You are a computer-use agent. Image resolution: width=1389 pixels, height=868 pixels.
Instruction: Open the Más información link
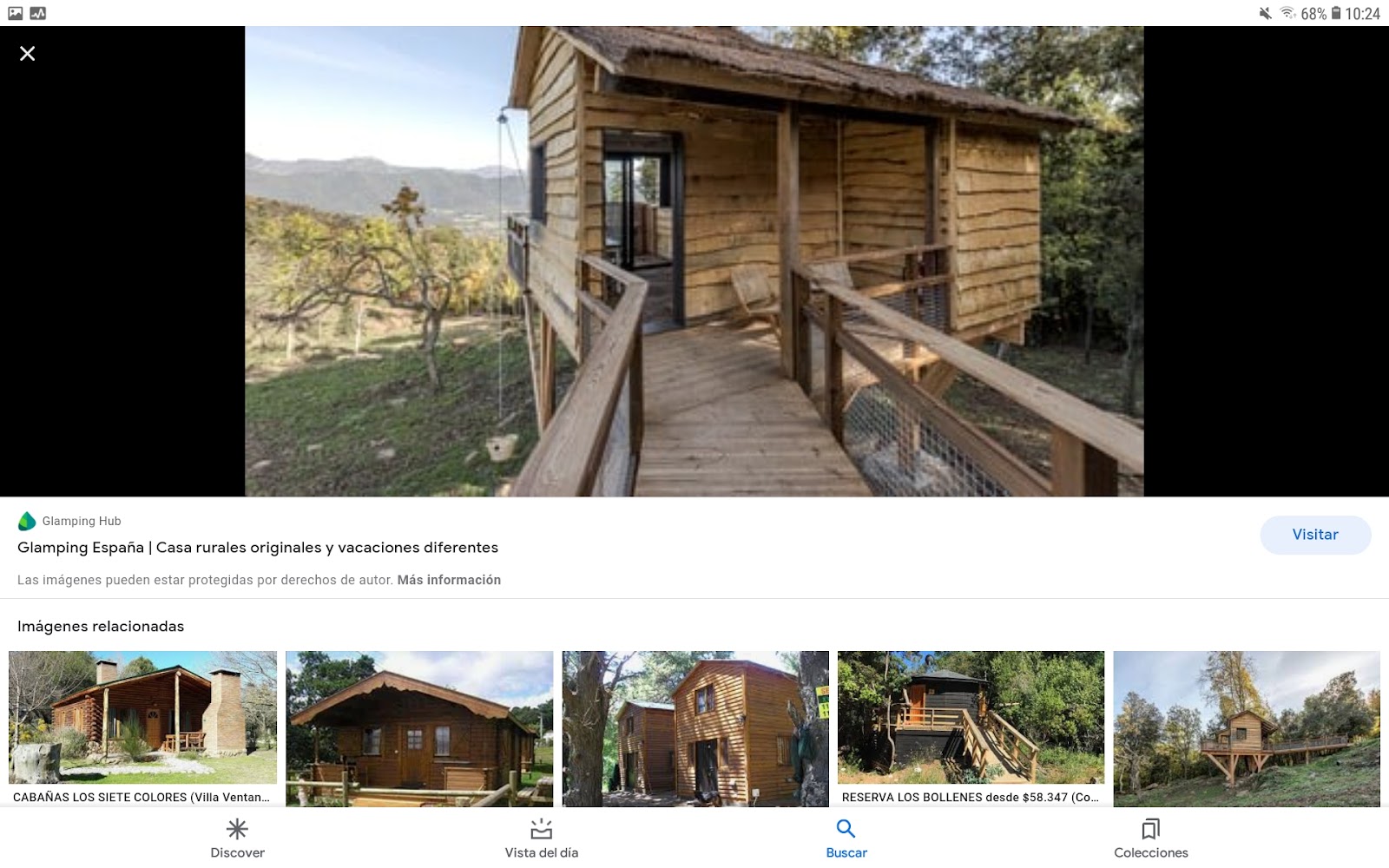coord(449,580)
